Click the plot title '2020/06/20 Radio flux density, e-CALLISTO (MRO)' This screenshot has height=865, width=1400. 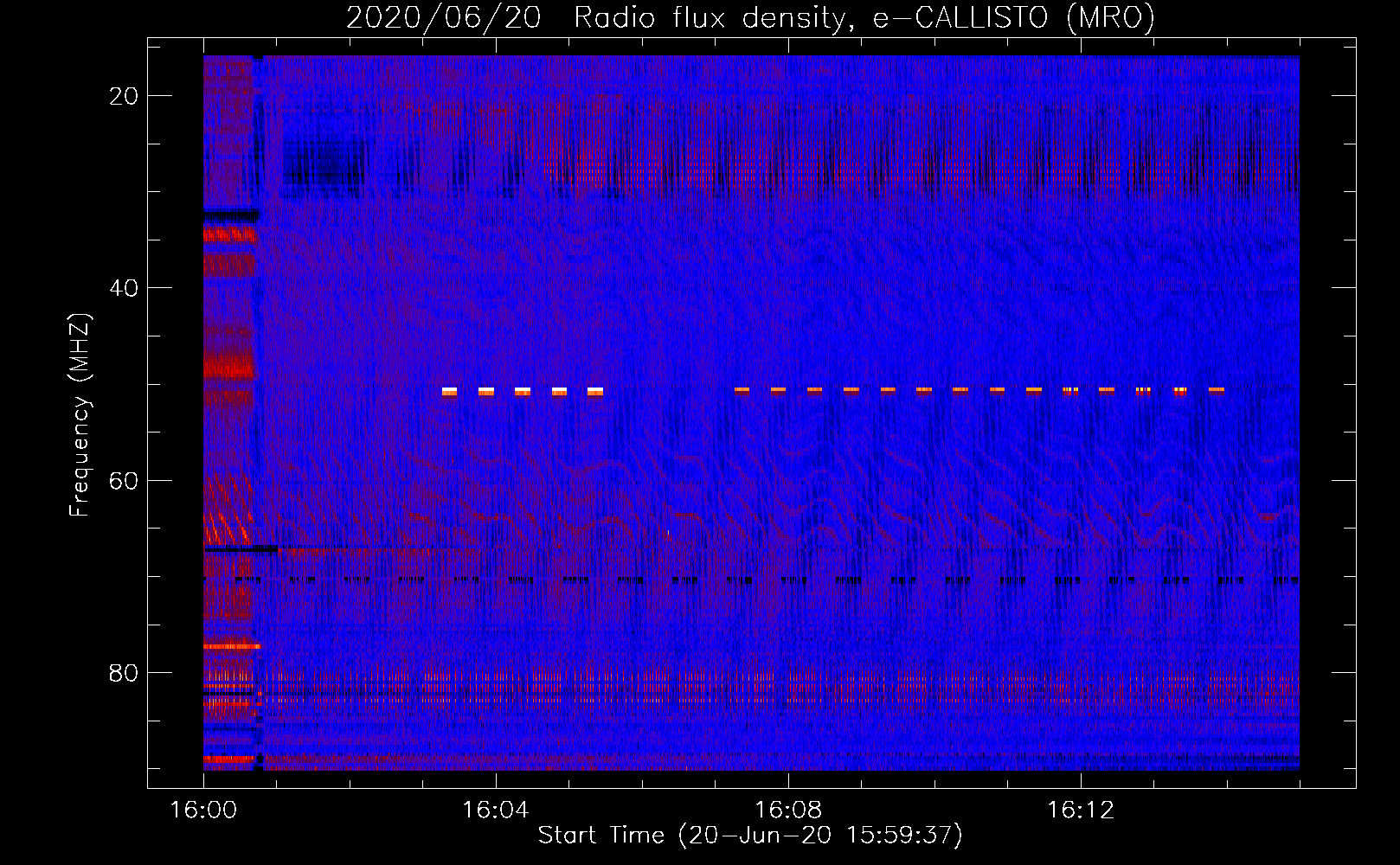tap(750, 17)
